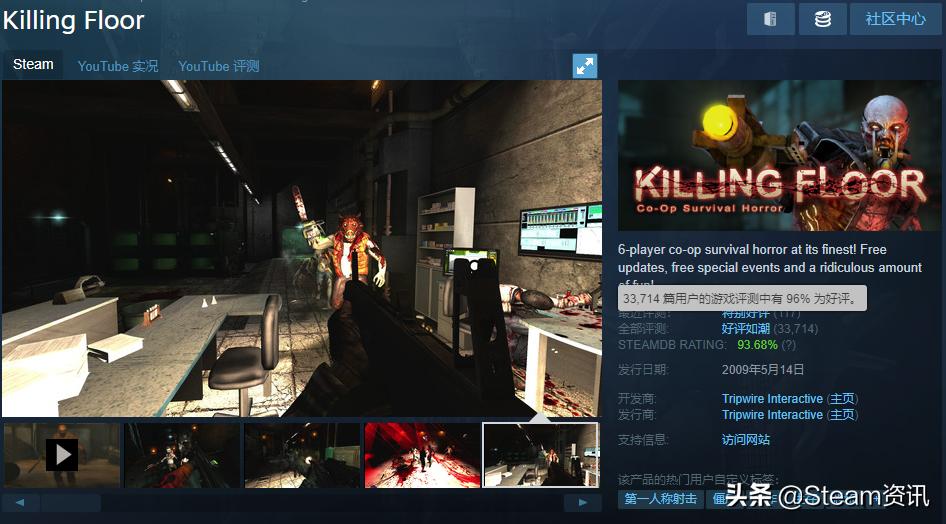This screenshot has height=524, width=946.
Task: Select the red blood-splattered thumbnail
Action: pyautogui.click(x=422, y=455)
